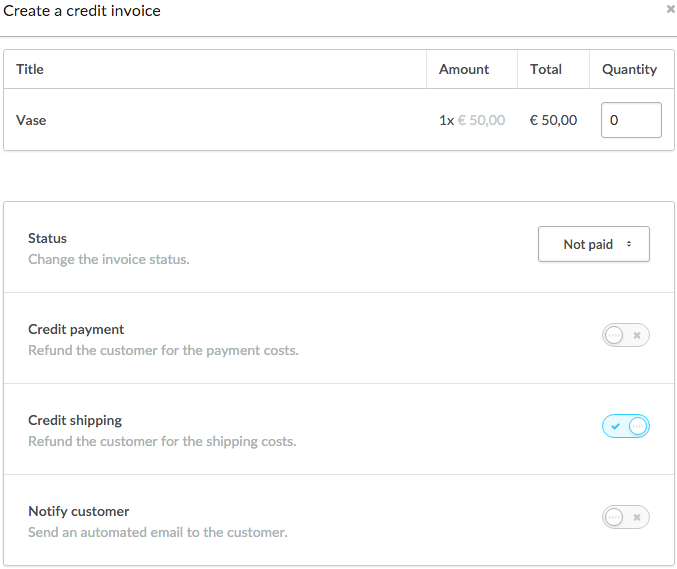This screenshot has width=677, height=569.
Task: Close the Create a credit invoice dialog
Action: [x=671, y=9]
